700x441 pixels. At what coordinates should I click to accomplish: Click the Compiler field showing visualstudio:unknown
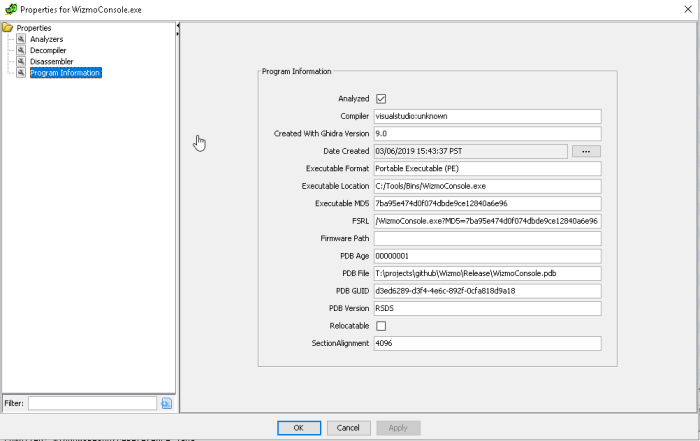point(488,116)
